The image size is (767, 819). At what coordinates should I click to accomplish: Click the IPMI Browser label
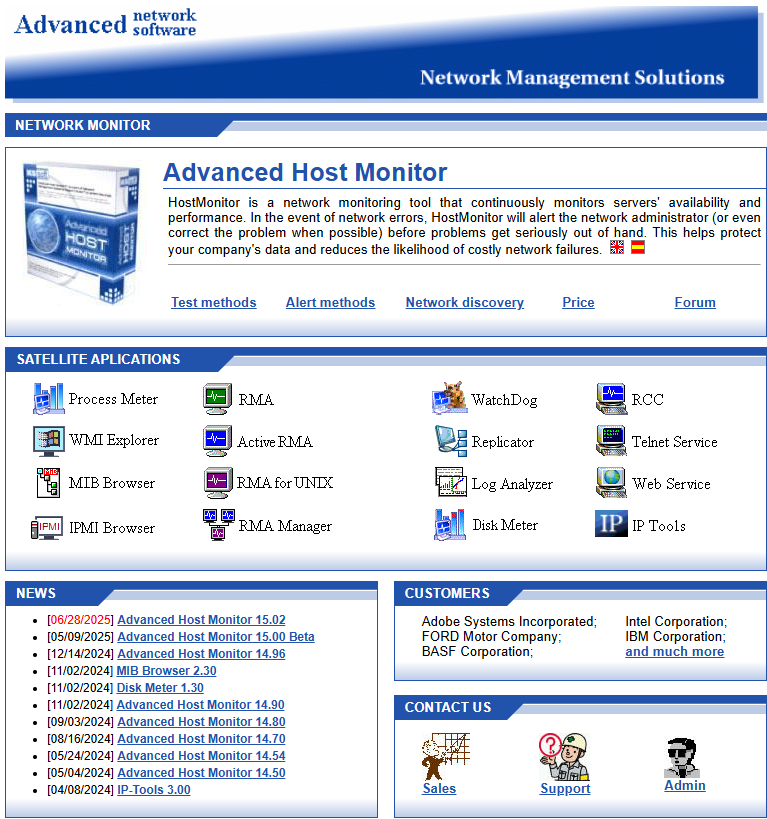[112, 528]
